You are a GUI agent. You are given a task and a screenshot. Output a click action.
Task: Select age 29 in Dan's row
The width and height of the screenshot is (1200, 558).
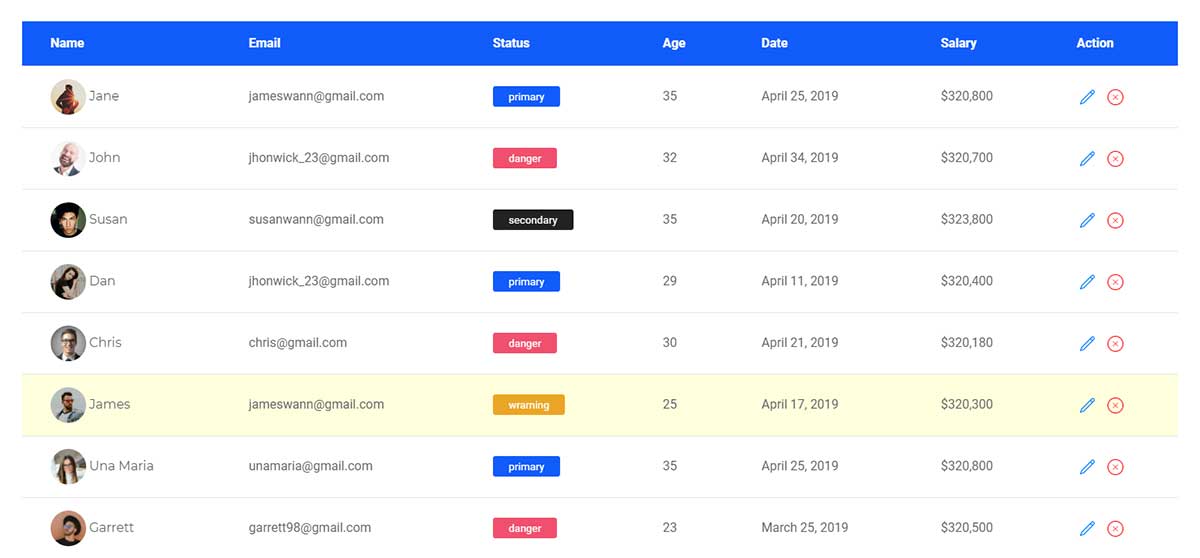(x=670, y=282)
